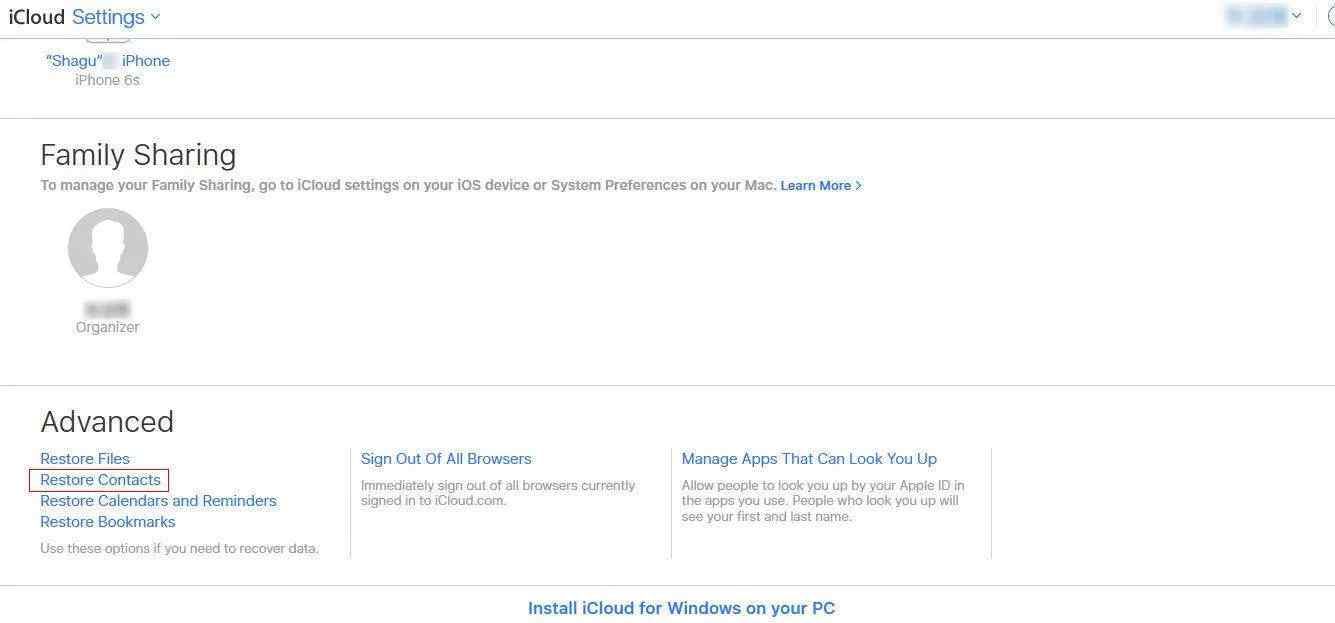This screenshot has width=1335, height=623.
Task: Click the Family Sharing heading
Action: click(138, 155)
